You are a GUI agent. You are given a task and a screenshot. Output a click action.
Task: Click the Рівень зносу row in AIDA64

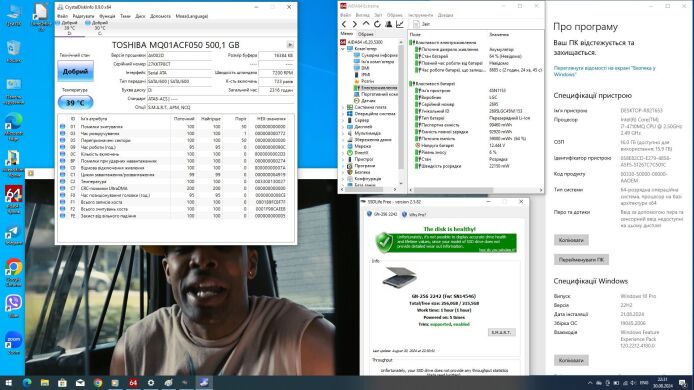(476, 152)
